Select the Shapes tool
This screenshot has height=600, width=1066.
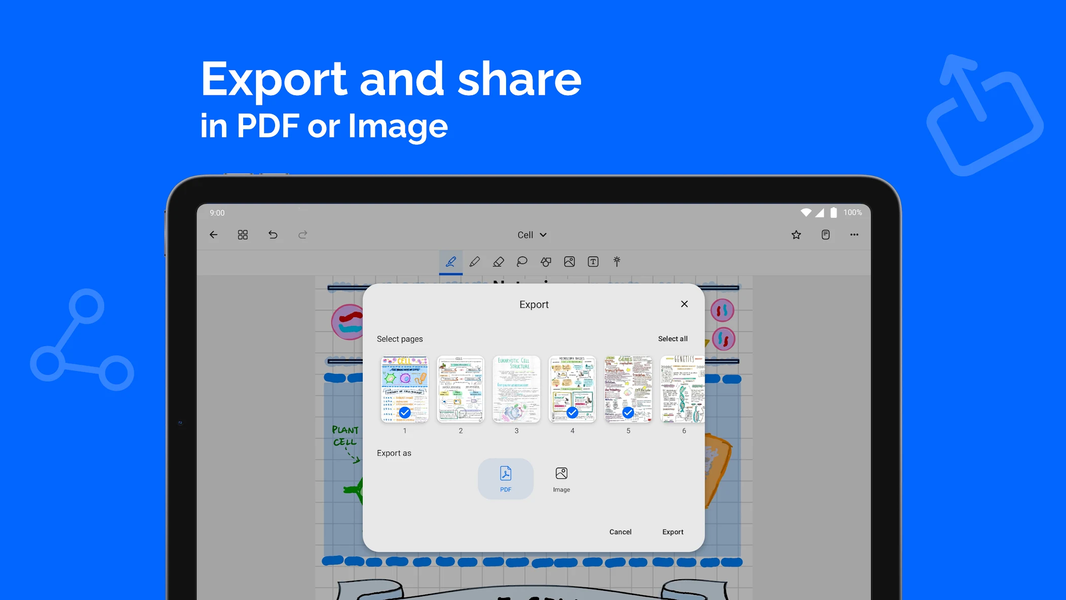[x=546, y=262]
